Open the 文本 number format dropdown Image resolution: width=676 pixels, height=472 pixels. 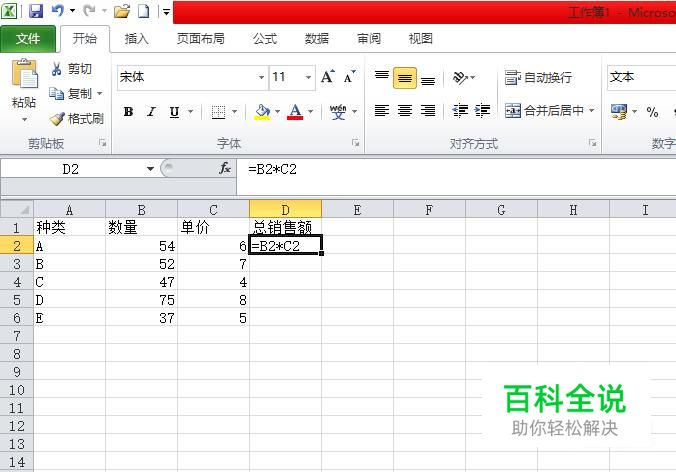tap(642, 78)
